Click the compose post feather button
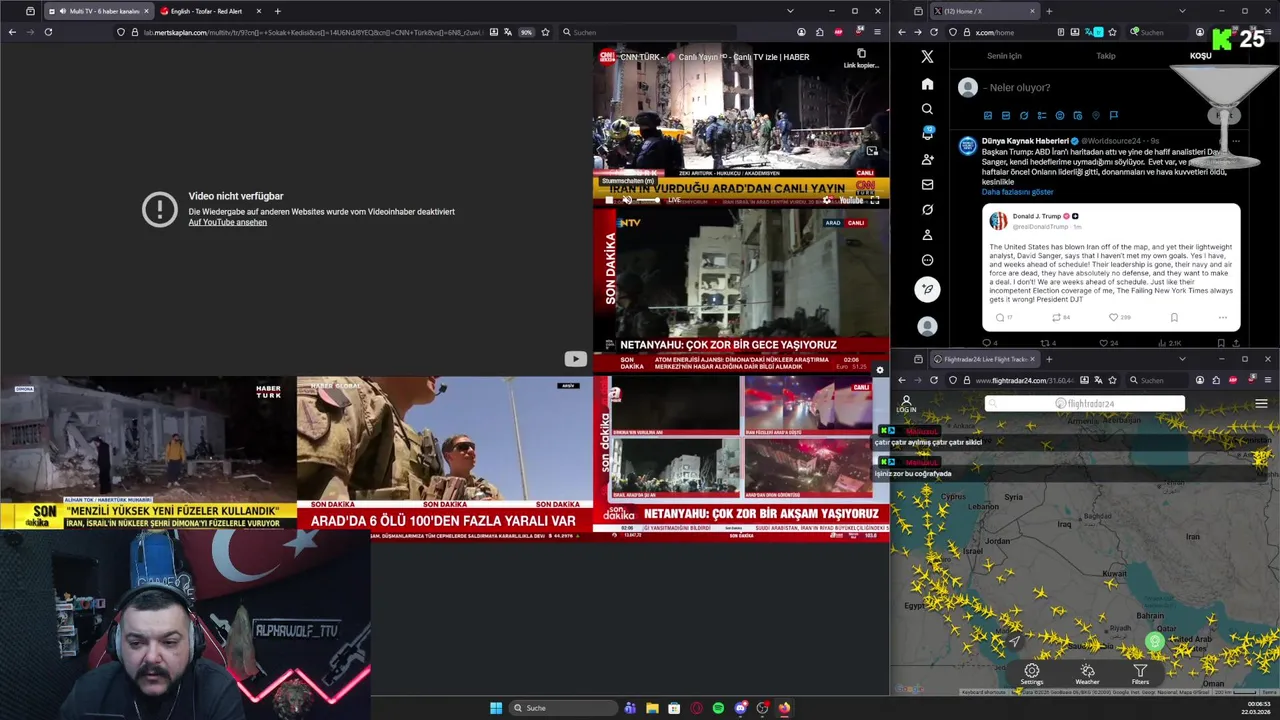 (x=927, y=290)
